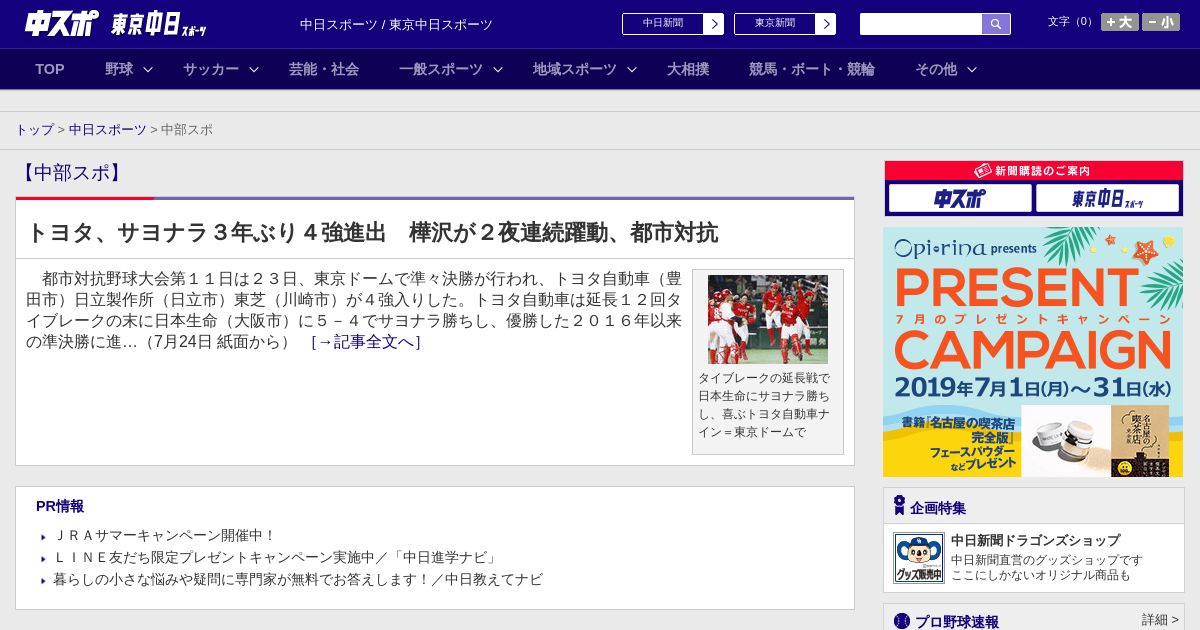Open the 東京新聞 site link
This screenshot has height=630, width=1200.
tap(775, 24)
